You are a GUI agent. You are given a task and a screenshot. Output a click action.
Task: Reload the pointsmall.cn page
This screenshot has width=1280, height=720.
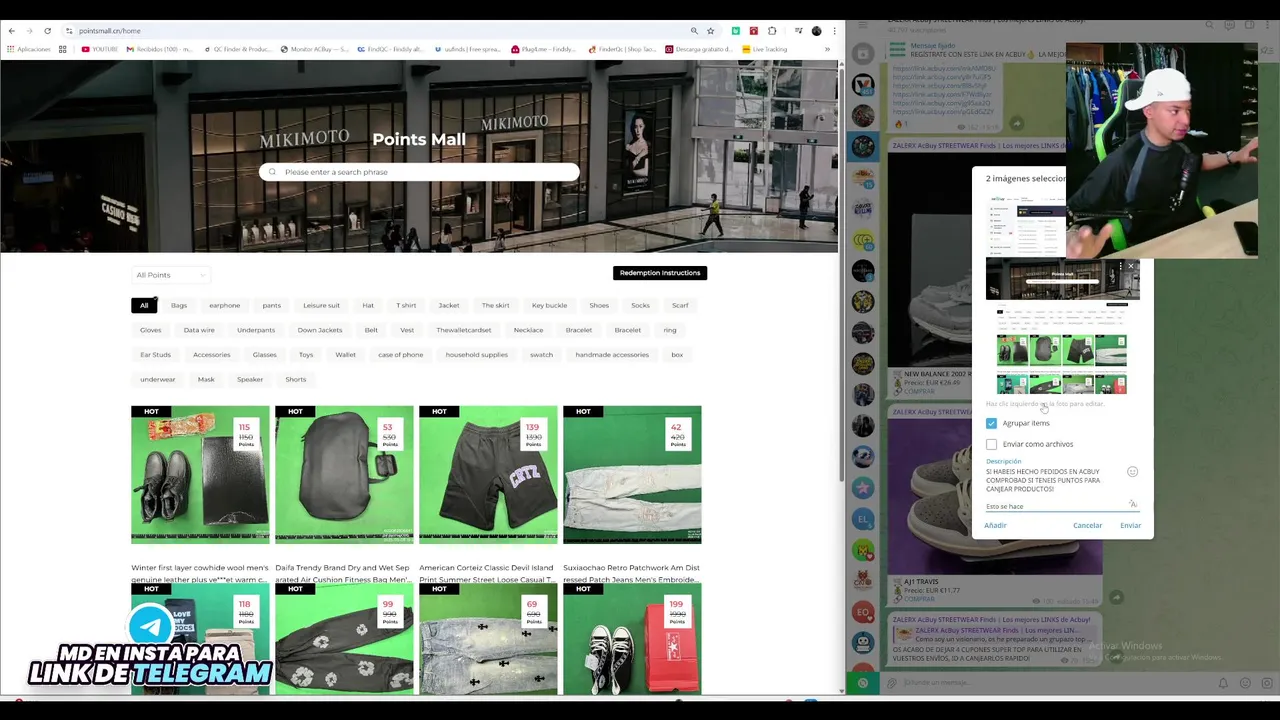tap(47, 31)
